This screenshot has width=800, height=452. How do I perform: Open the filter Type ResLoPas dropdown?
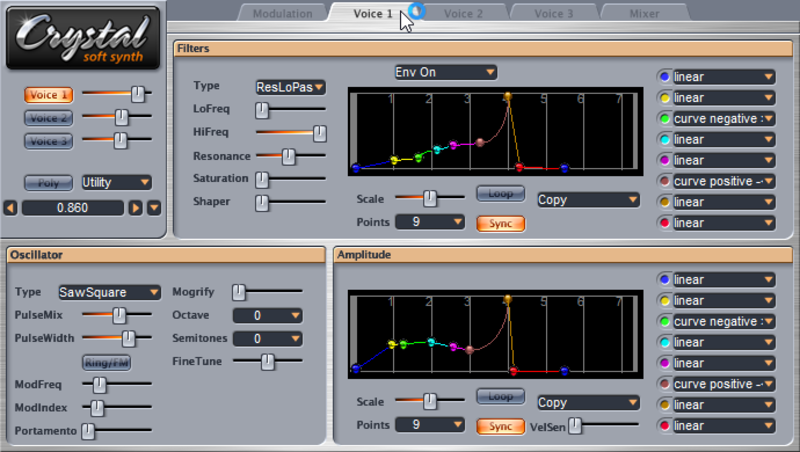[x=290, y=87]
